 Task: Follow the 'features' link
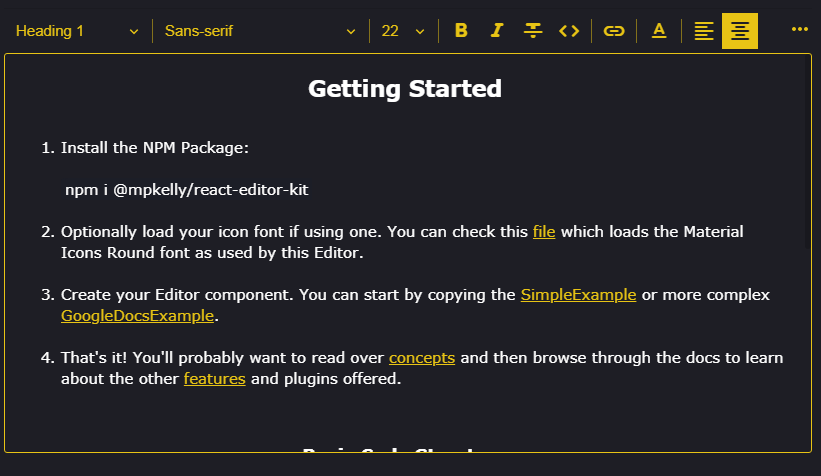(x=214, y=379)
